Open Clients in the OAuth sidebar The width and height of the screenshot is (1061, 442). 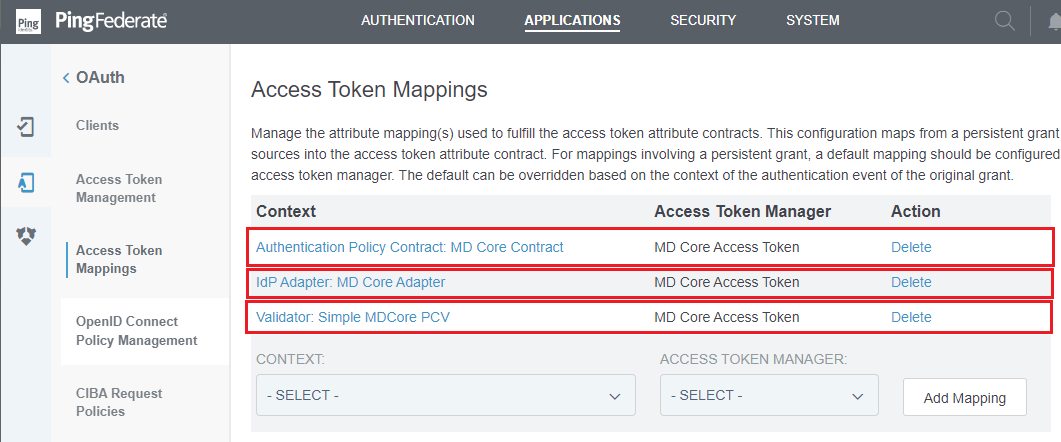click(x=97, y=125)
